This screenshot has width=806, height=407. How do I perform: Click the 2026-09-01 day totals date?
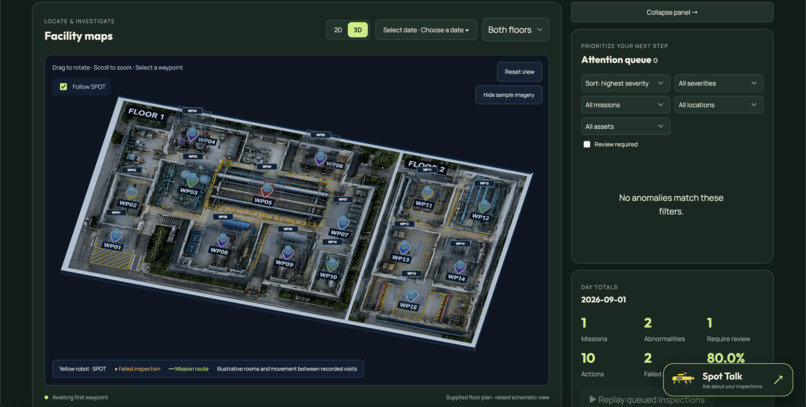click(603, 300)
